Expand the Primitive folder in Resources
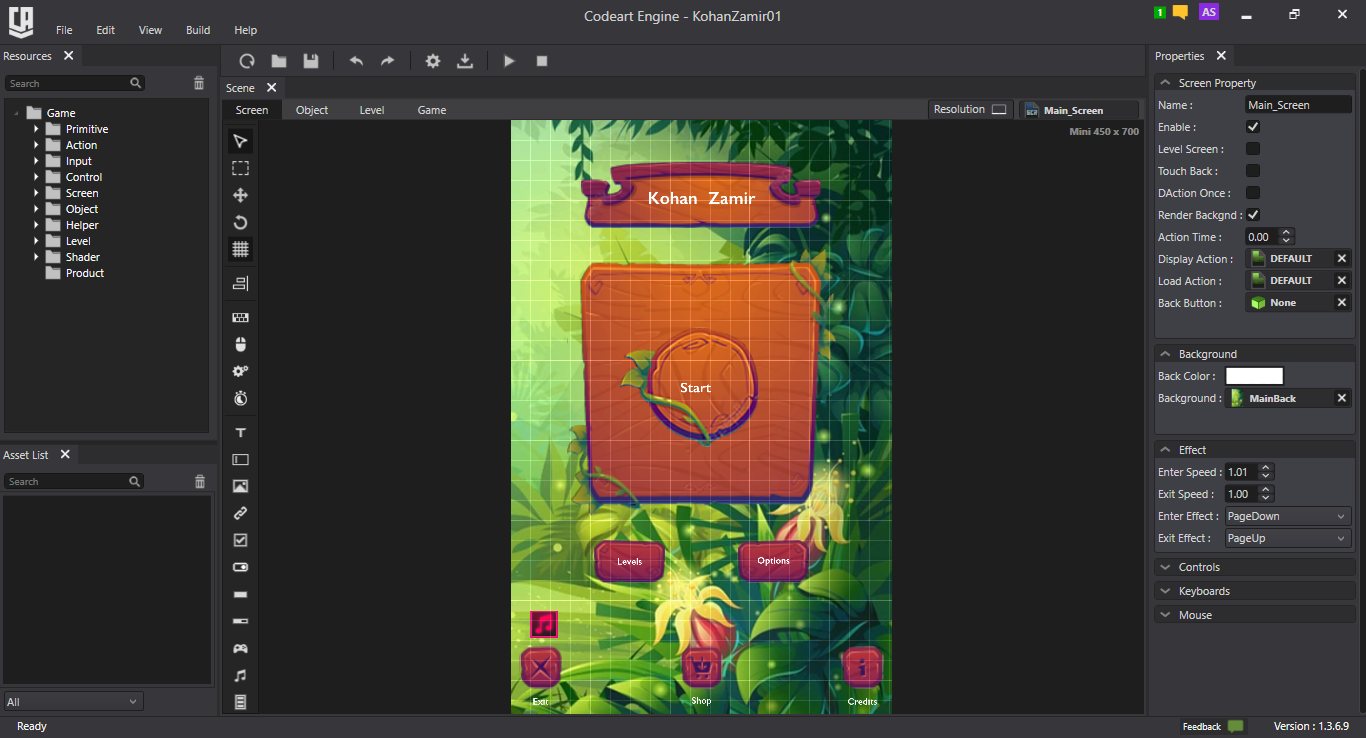The height and width of the screenshot is (738, 1366). pos(36,129)
